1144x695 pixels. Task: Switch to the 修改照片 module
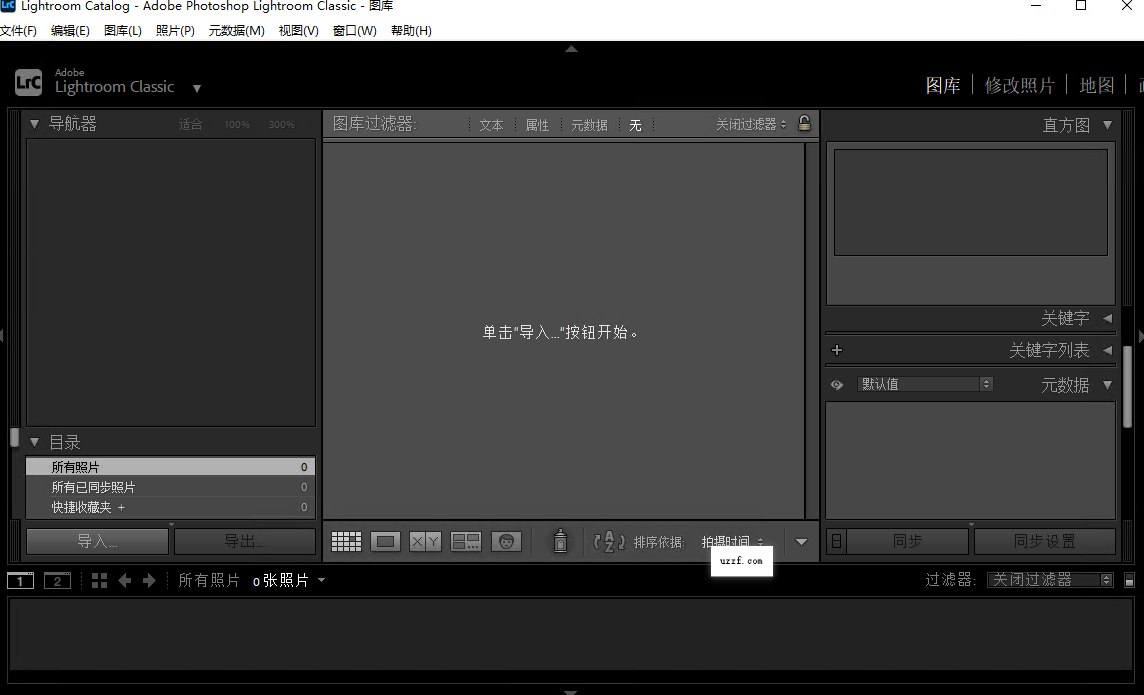click(1019, 85)
